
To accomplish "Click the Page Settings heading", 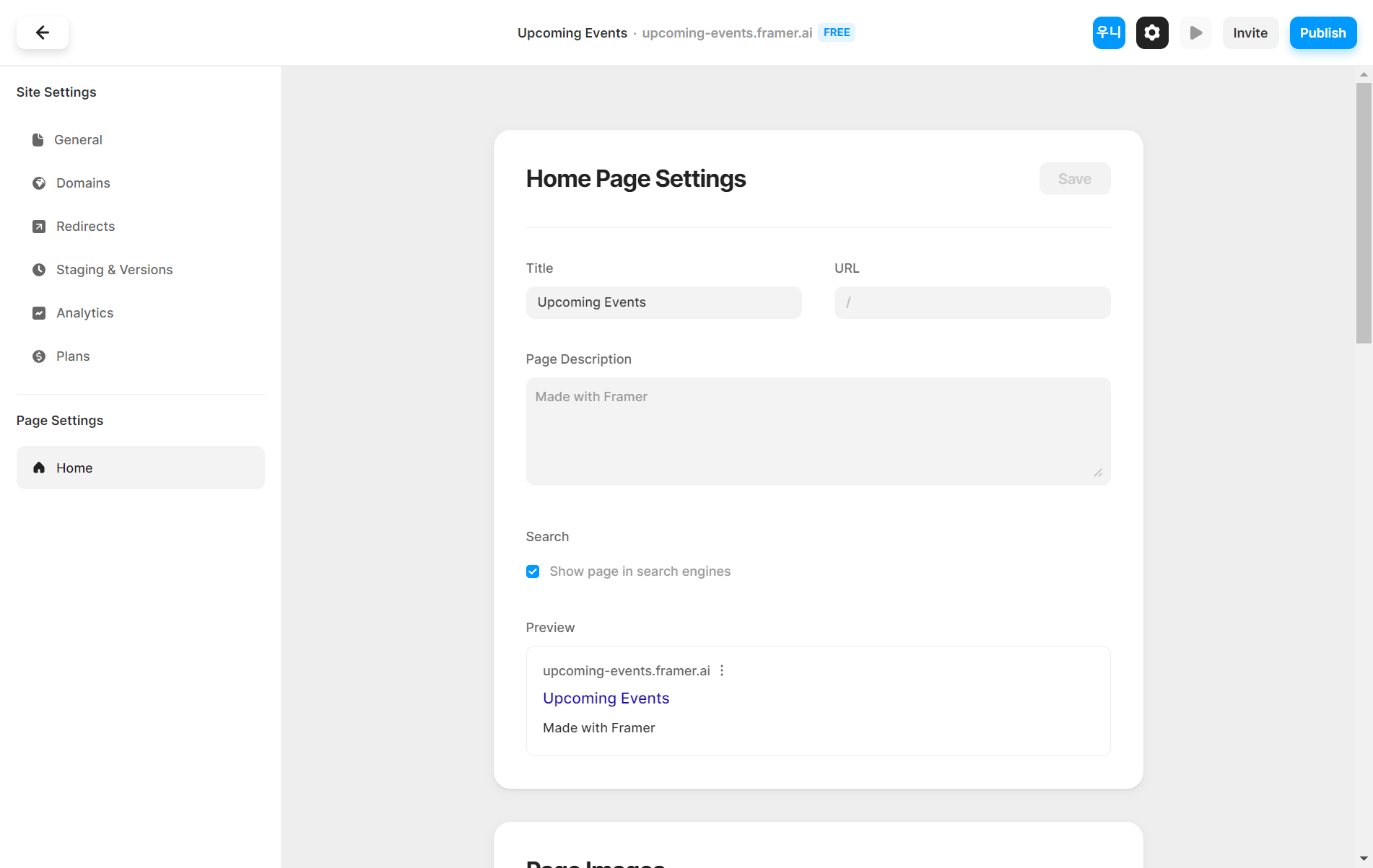I will click(60, 421).
